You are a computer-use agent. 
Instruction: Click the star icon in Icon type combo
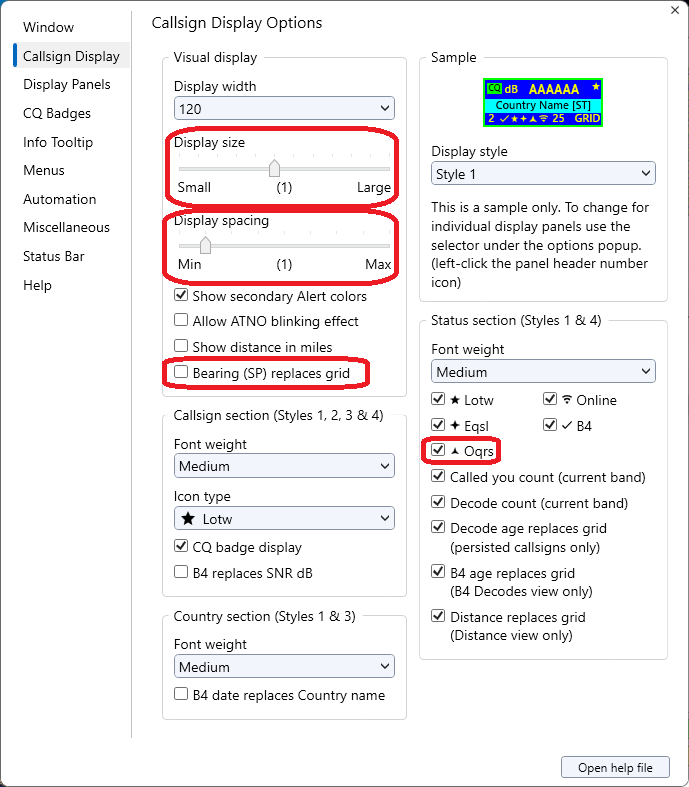pos(188,518)
